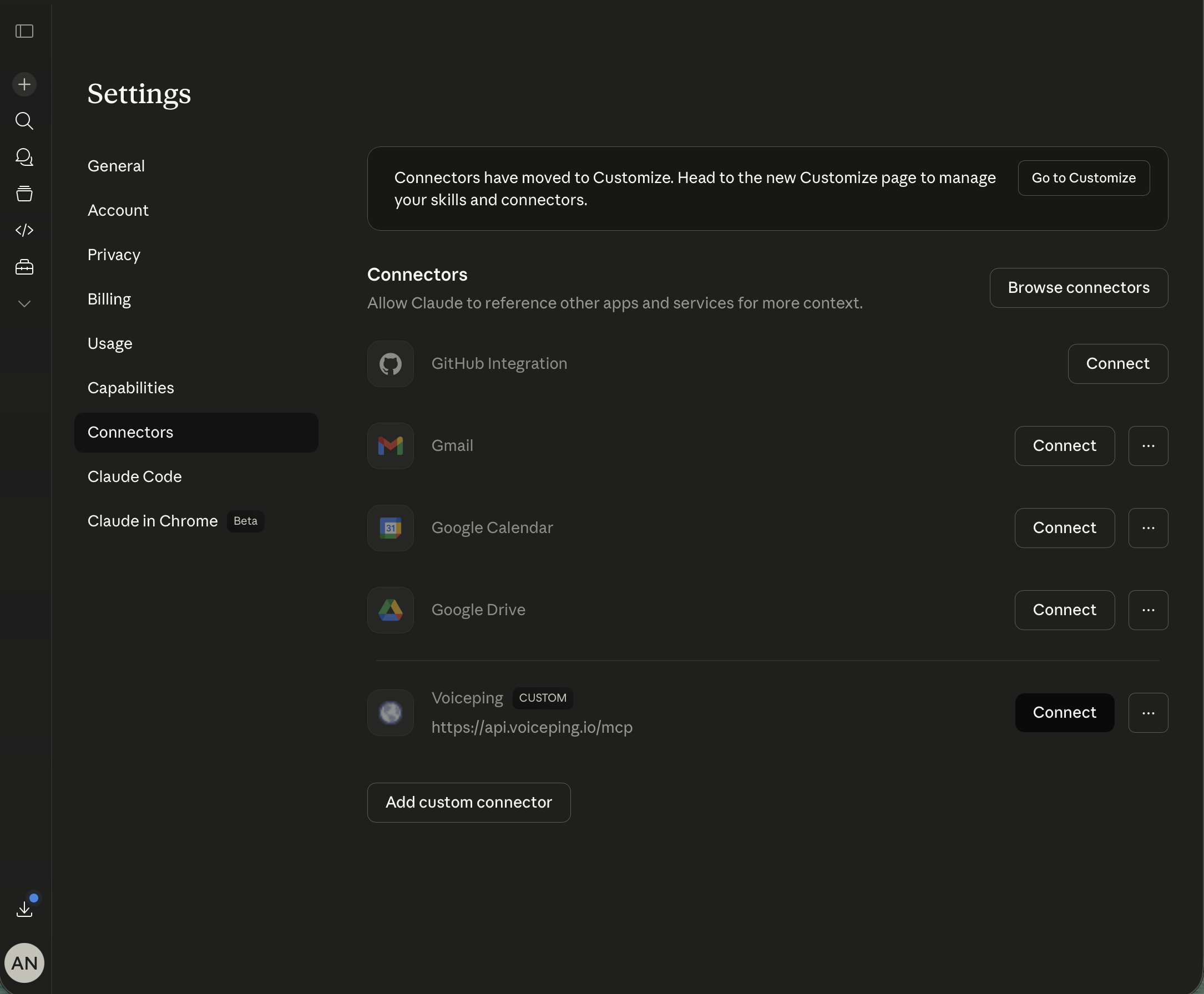Switch to the Billing settings tab
1204x994 pixels.
coord(109,300)
